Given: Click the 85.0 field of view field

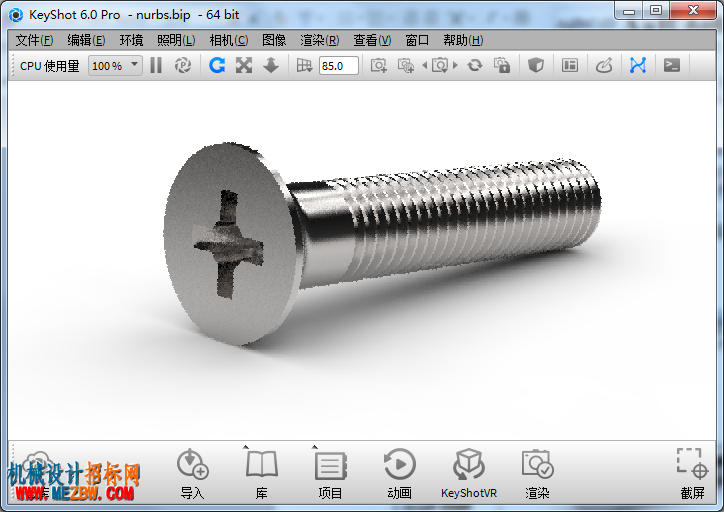Looking at the screenshot, I should coord(338,66).
